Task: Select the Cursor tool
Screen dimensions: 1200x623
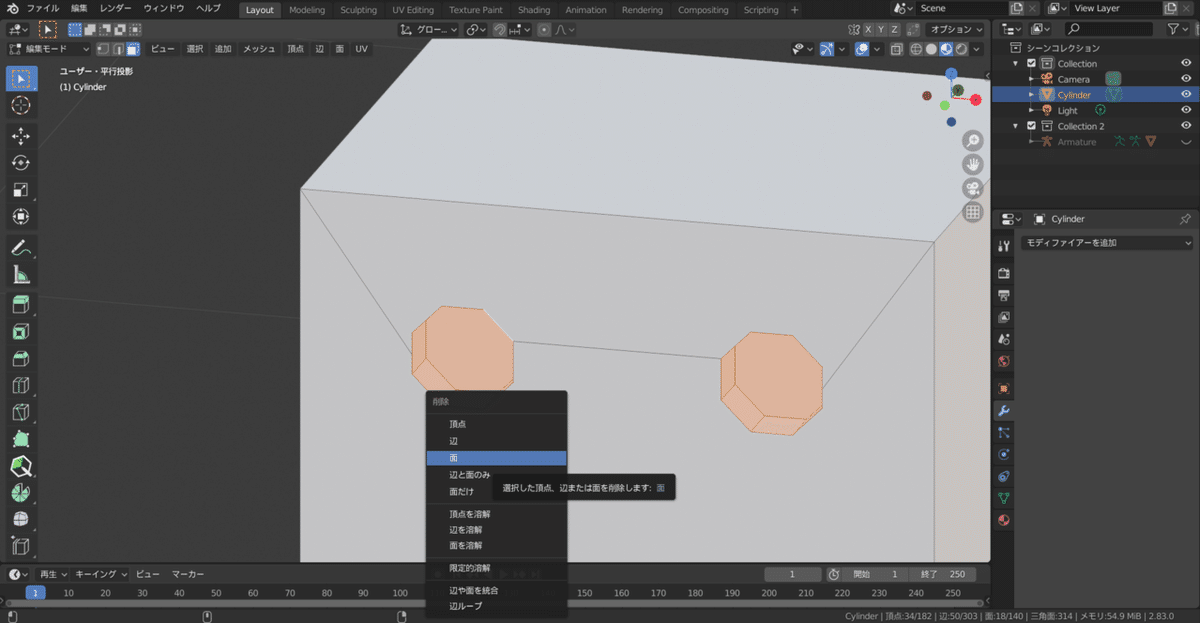Action: tap(21, 106)
